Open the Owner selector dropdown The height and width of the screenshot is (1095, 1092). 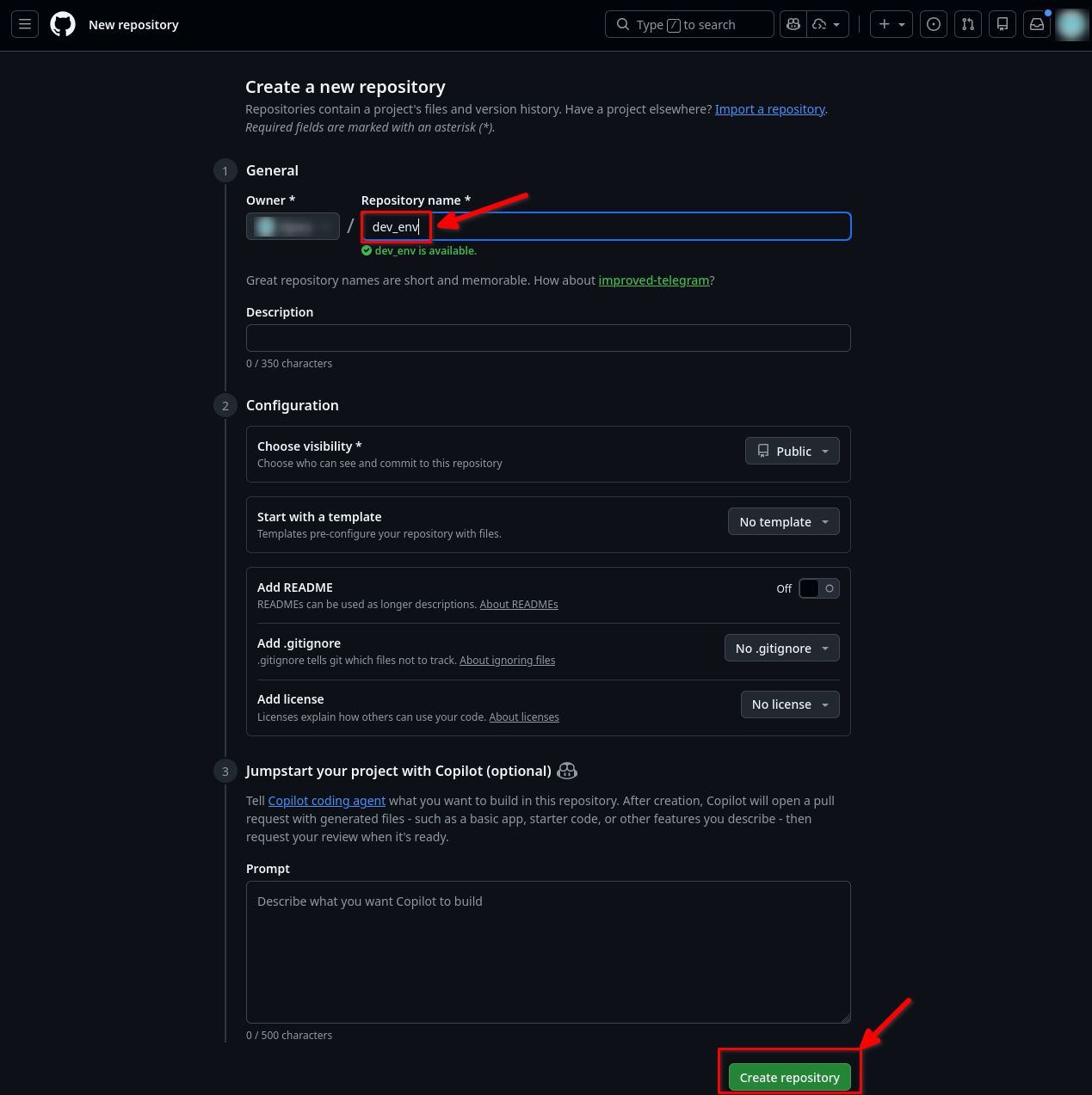tap(293, 226)
